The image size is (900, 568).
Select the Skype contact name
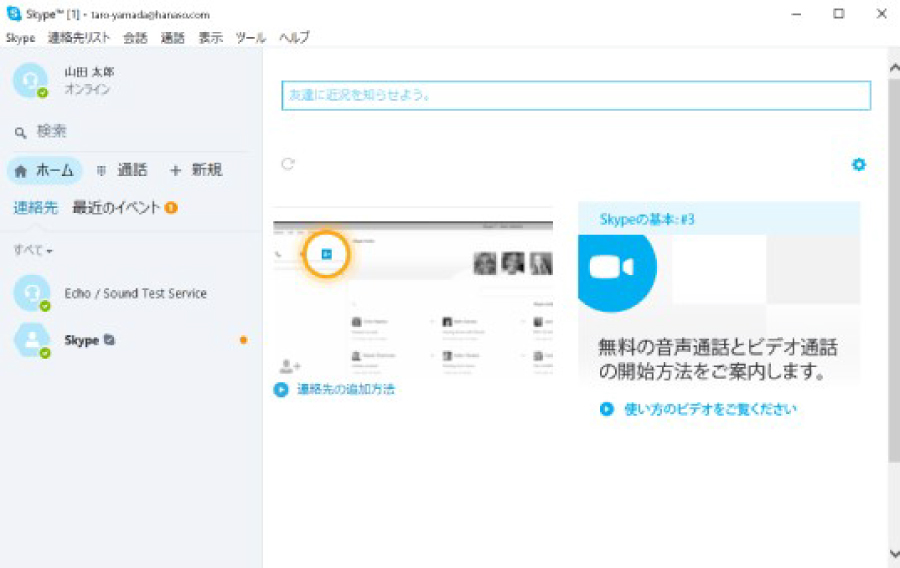(82, 340)
